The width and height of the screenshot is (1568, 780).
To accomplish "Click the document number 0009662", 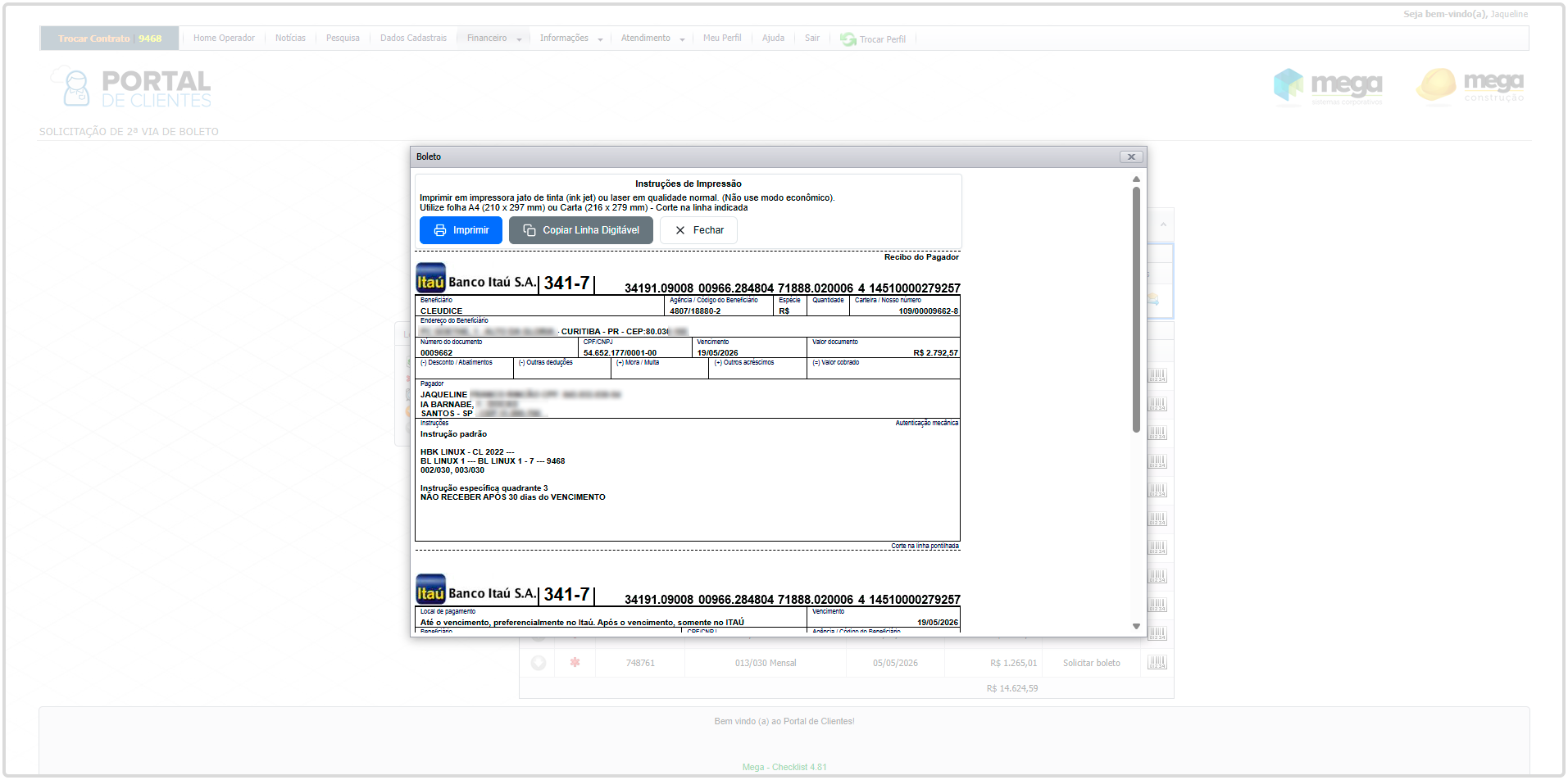I will pos(436,353).
